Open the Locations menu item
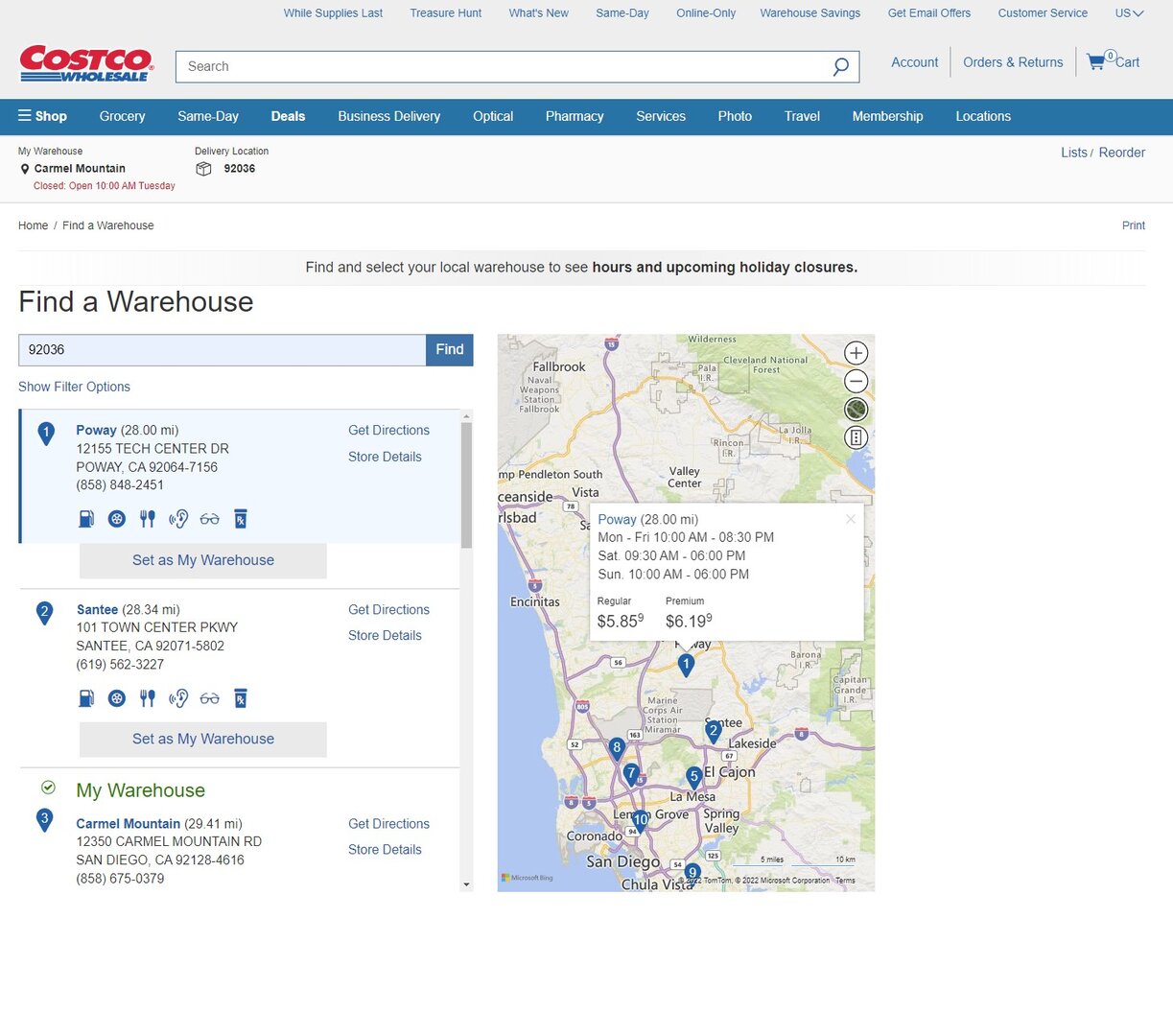 (983, 116)
